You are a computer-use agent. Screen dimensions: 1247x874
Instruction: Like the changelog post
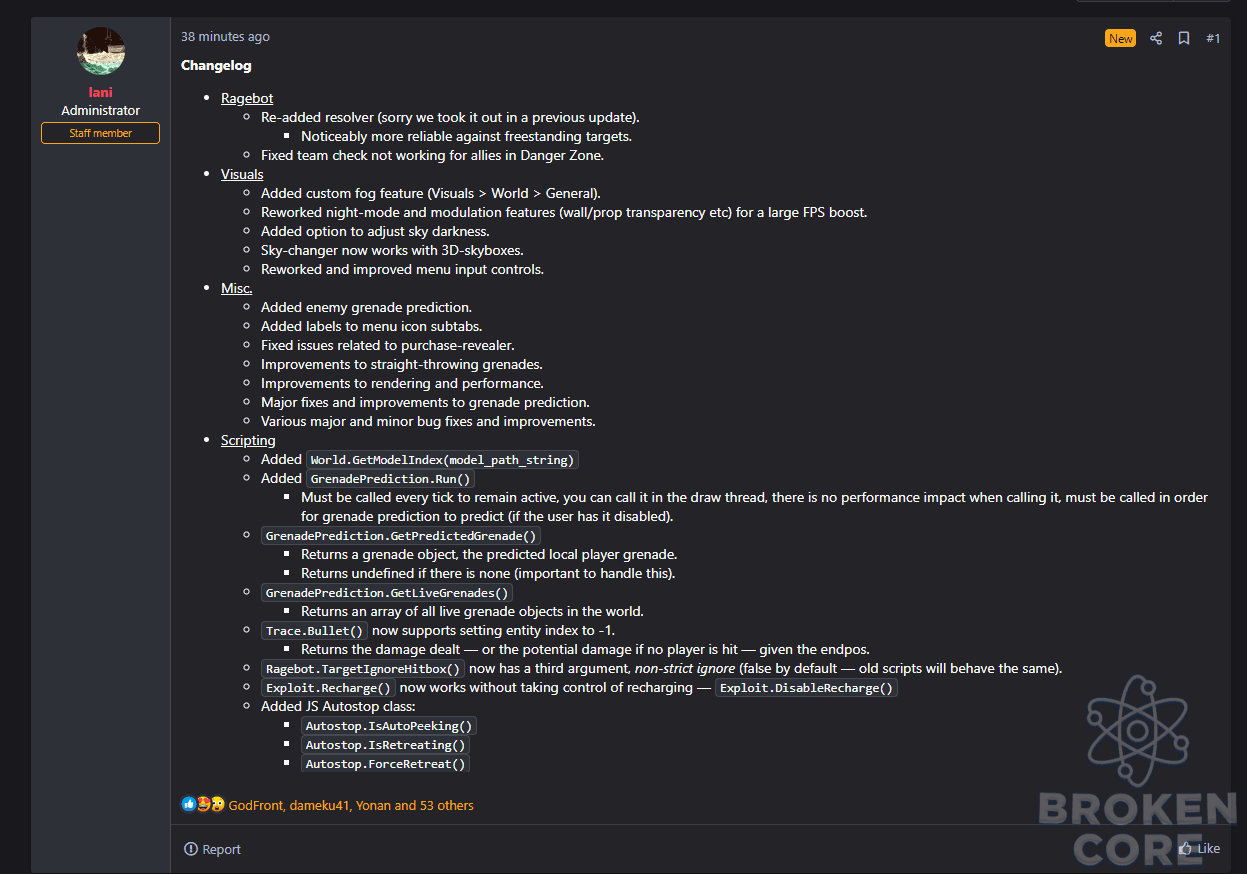(x=1199, y=848)
